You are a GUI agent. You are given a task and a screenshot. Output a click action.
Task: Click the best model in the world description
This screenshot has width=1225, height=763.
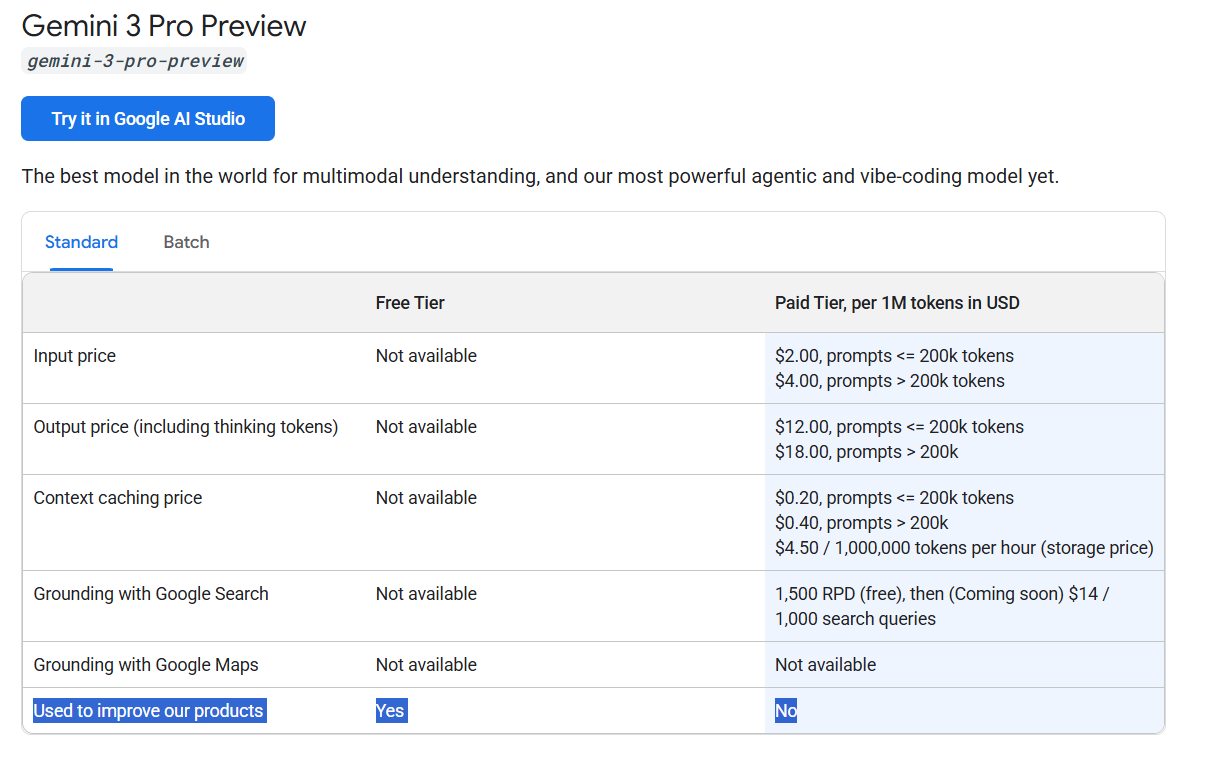[x=540, y=177]
